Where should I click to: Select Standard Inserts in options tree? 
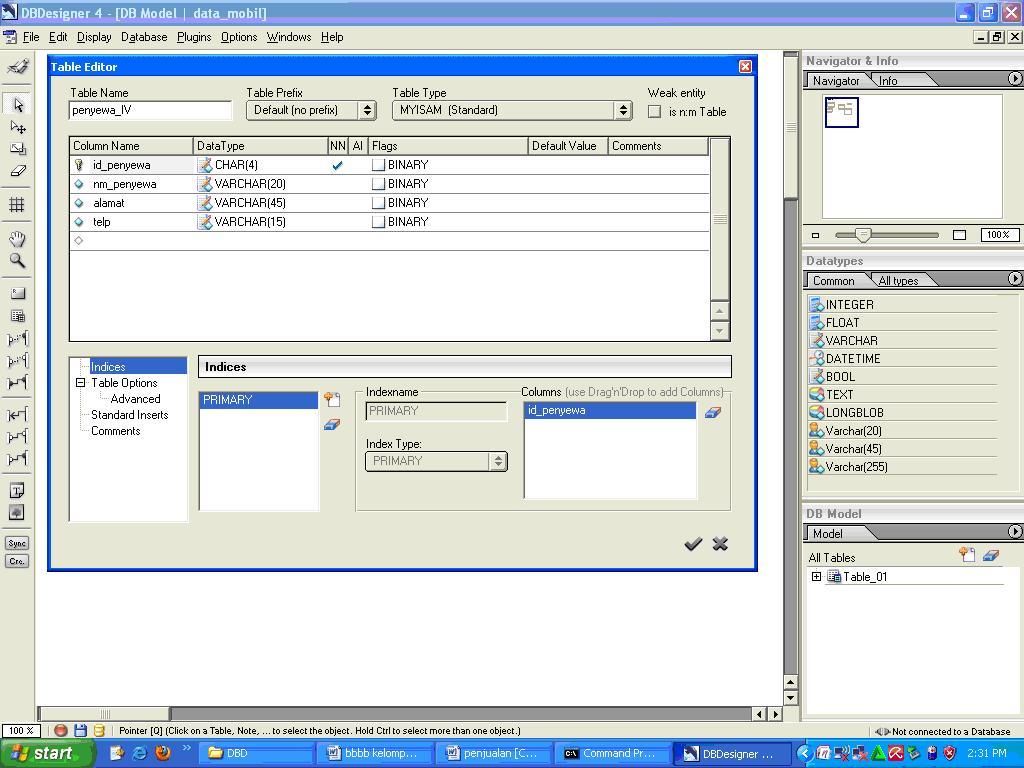click(x=129, y=415)
